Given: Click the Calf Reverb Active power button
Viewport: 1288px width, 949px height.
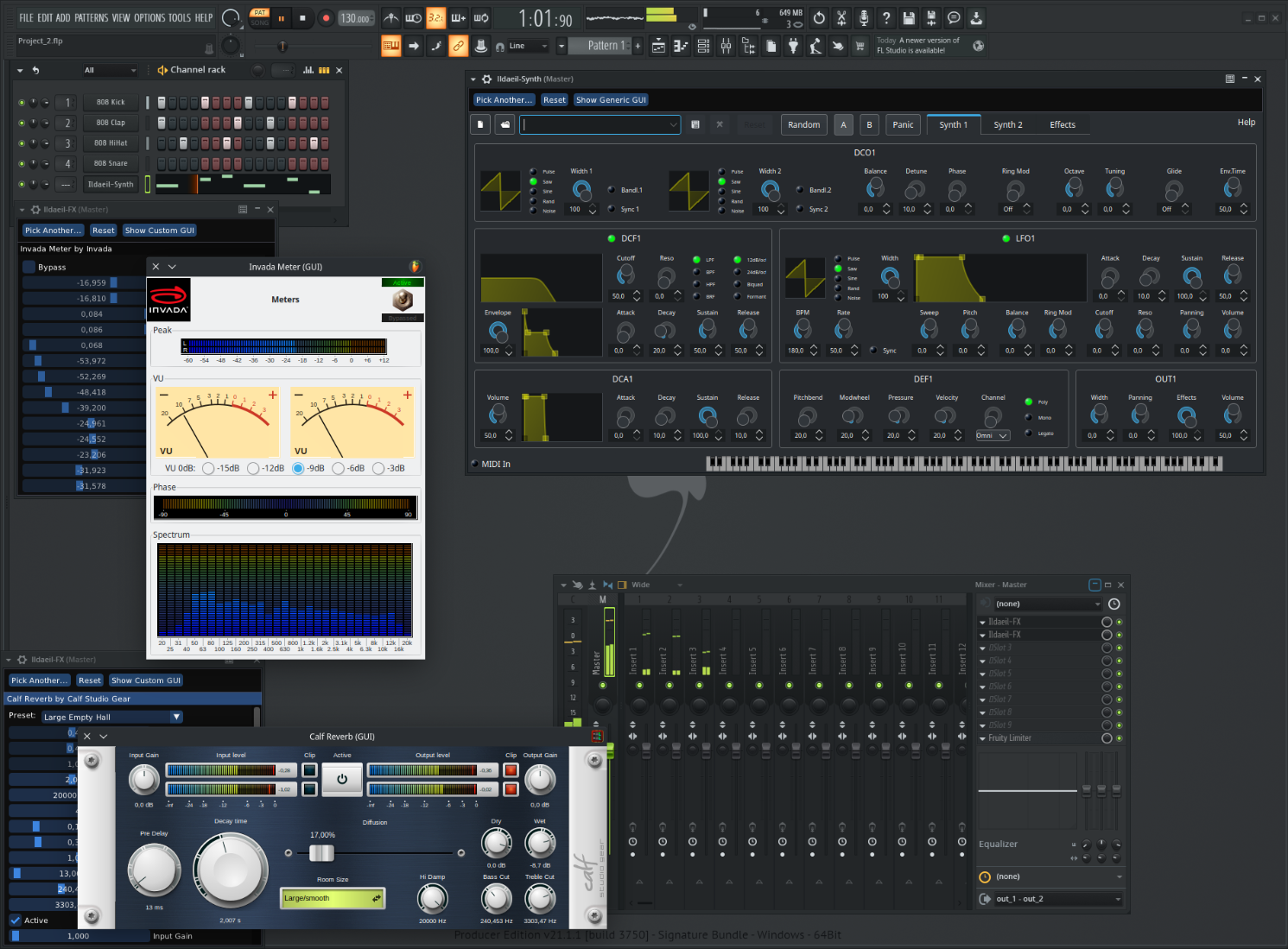Looking at the screenshot, I should click(x=342, y=779).
